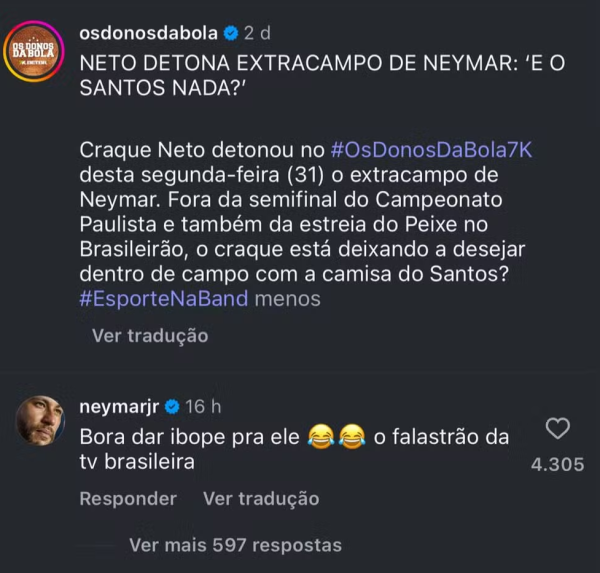This screenshot has width=600, height=573.
Task: Like Neymar's comment with the heart icon
Action: pyautogui.click(x=557, y=429)
